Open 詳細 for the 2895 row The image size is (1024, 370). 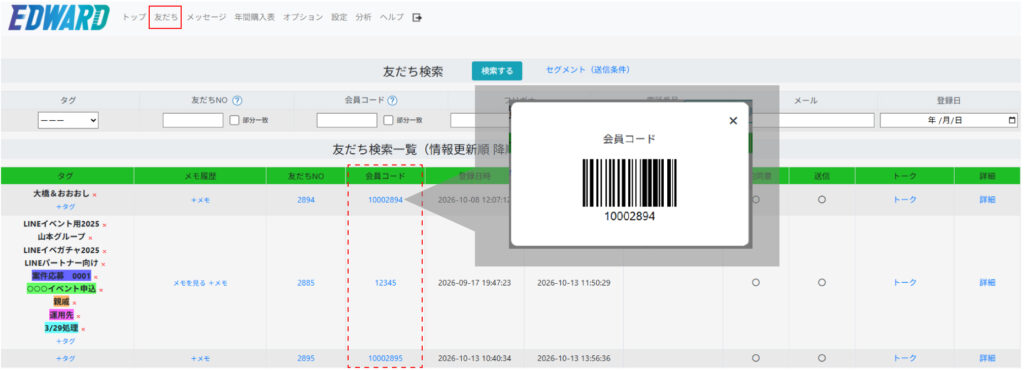pos(987,358)
